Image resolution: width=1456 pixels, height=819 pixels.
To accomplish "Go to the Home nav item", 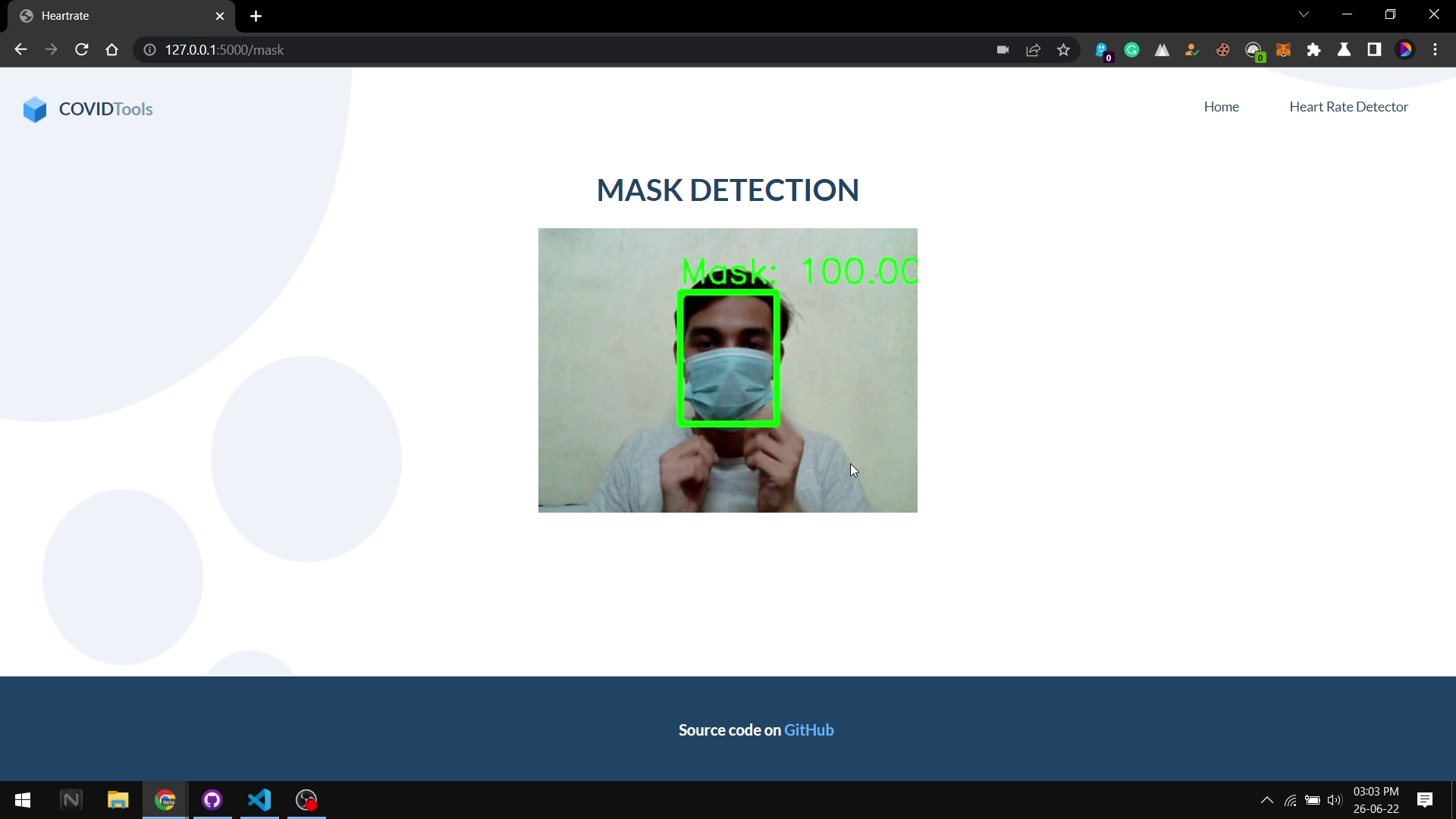I will pos(1221,107).
